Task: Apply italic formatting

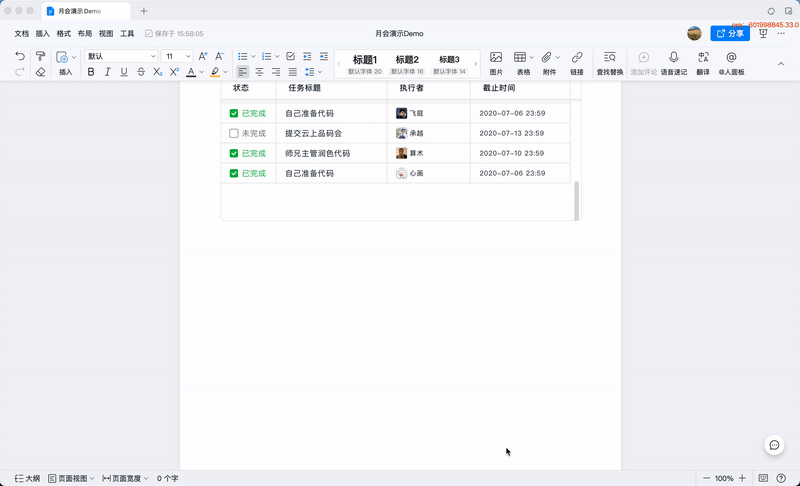Action: [107, 72]
